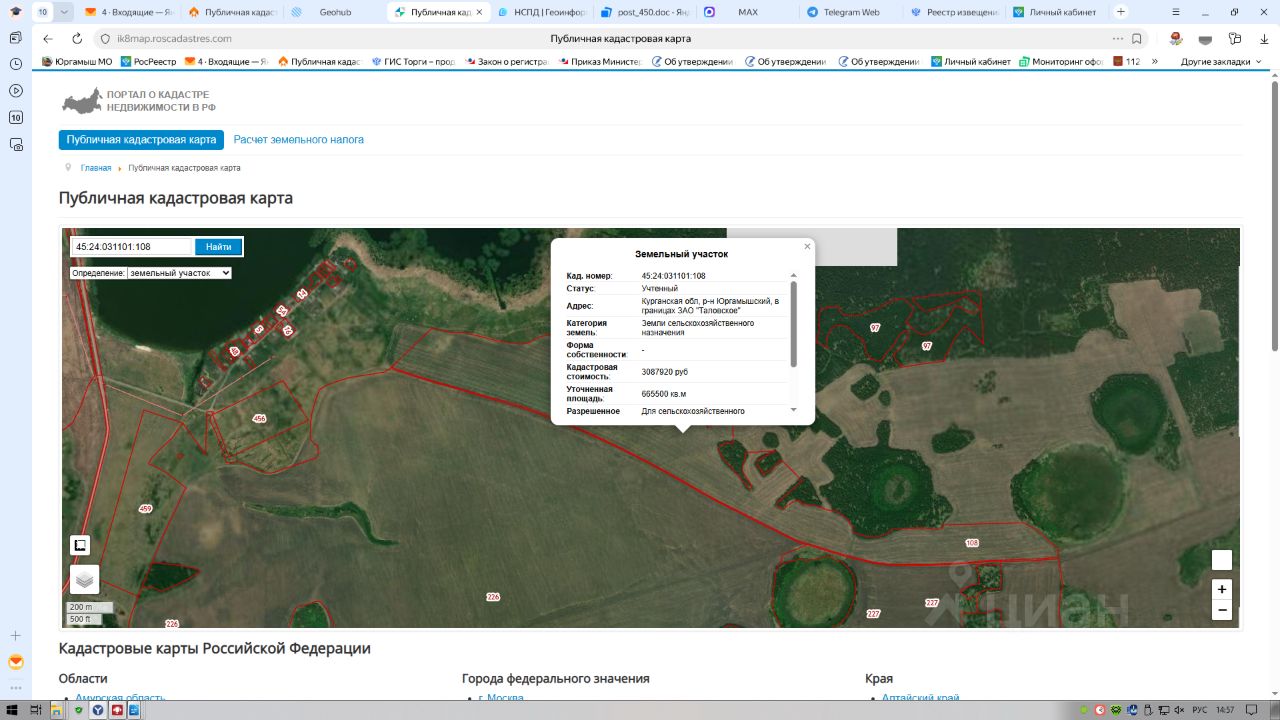Click the Найти search button

[218, 247]
